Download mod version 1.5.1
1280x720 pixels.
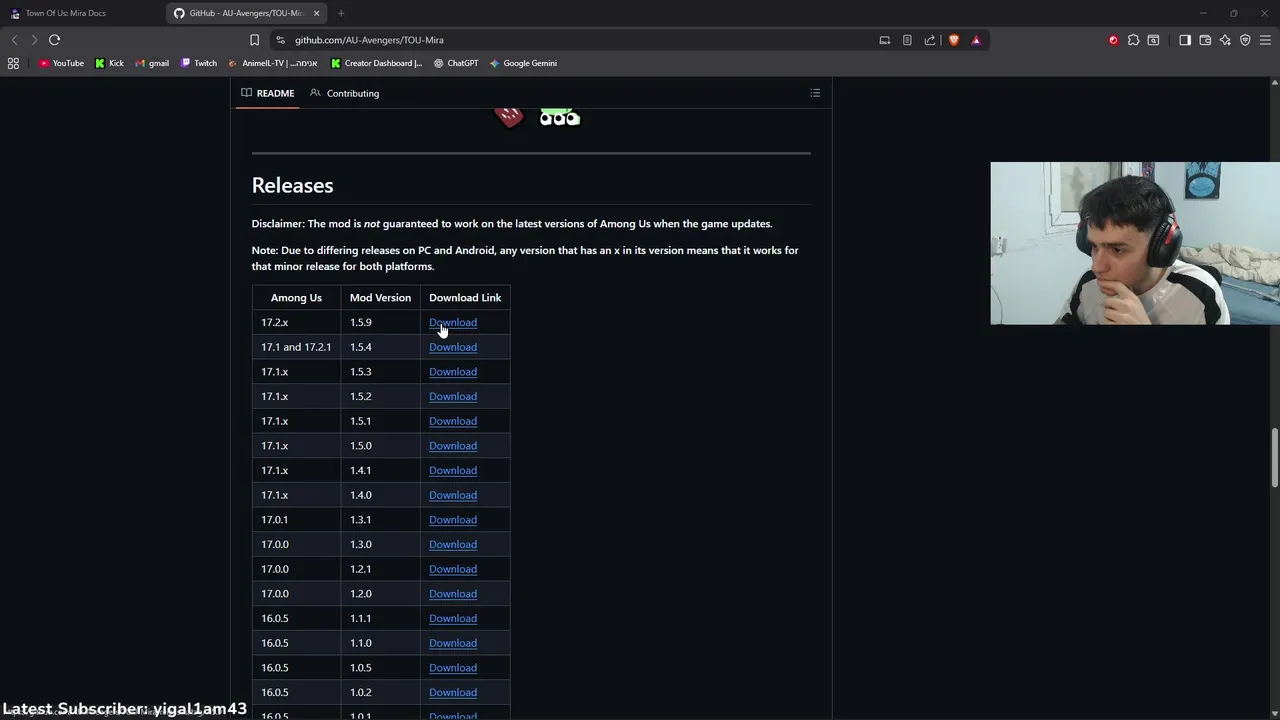tap(453, 421)
